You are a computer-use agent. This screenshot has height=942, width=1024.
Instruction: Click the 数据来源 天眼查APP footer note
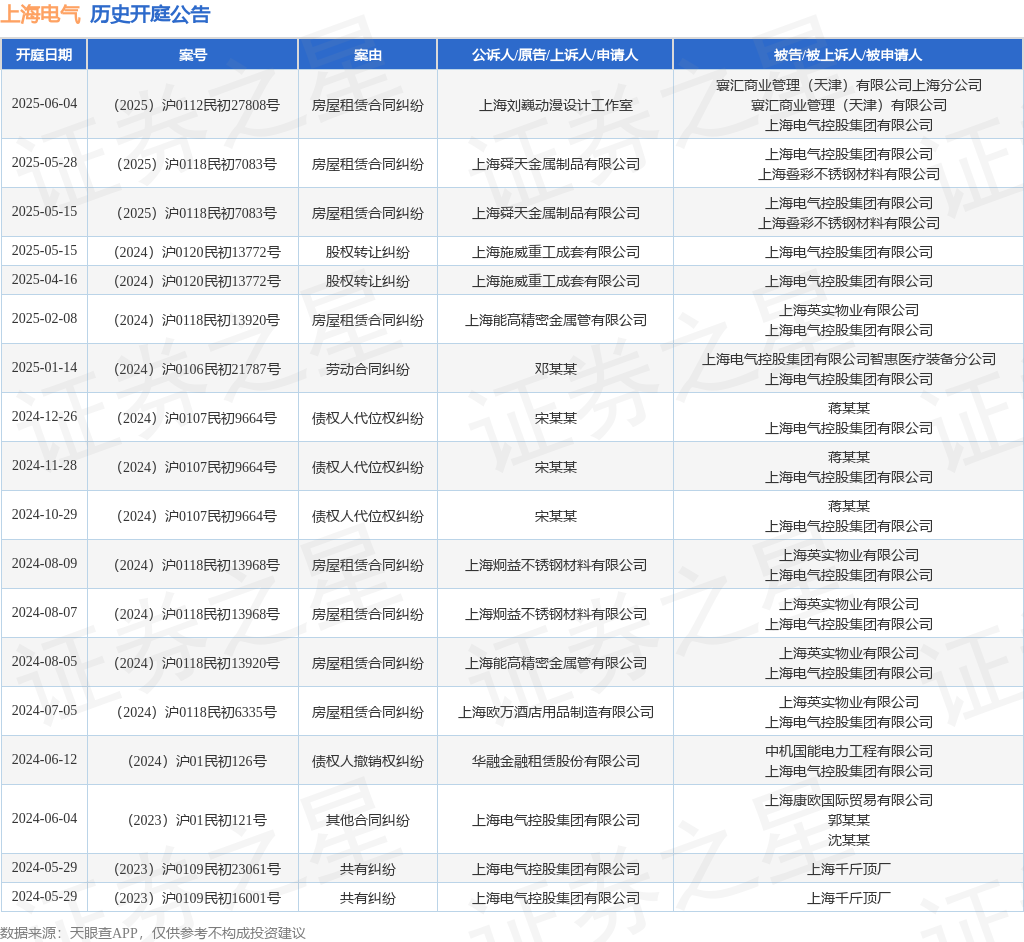tap(153, 933)
